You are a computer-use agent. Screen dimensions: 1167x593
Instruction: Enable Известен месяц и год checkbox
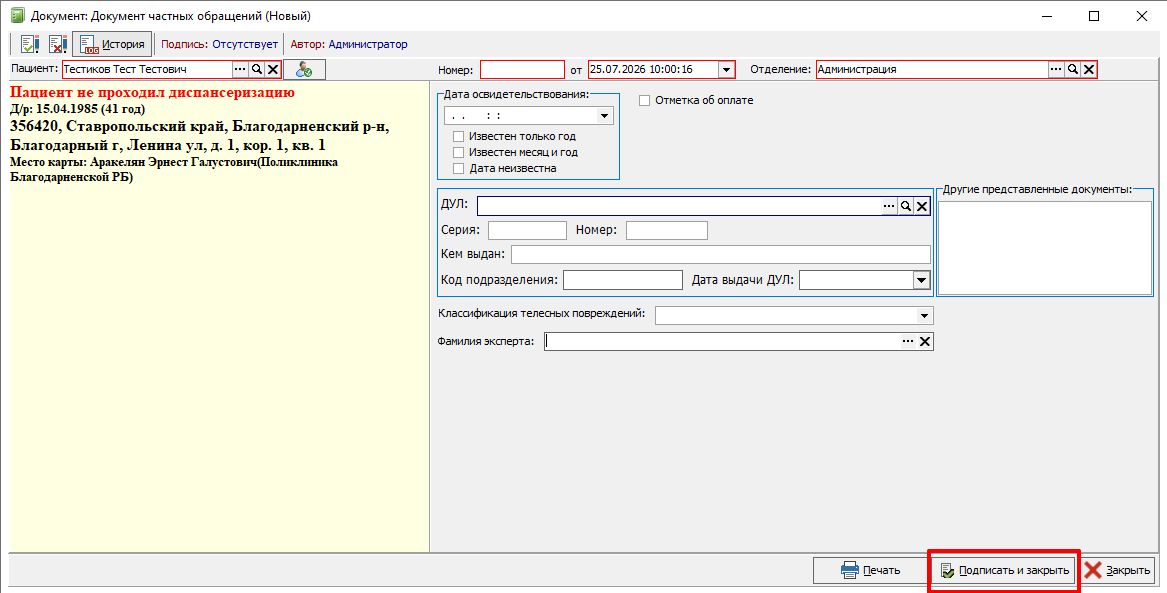click(x=458, y=153)
